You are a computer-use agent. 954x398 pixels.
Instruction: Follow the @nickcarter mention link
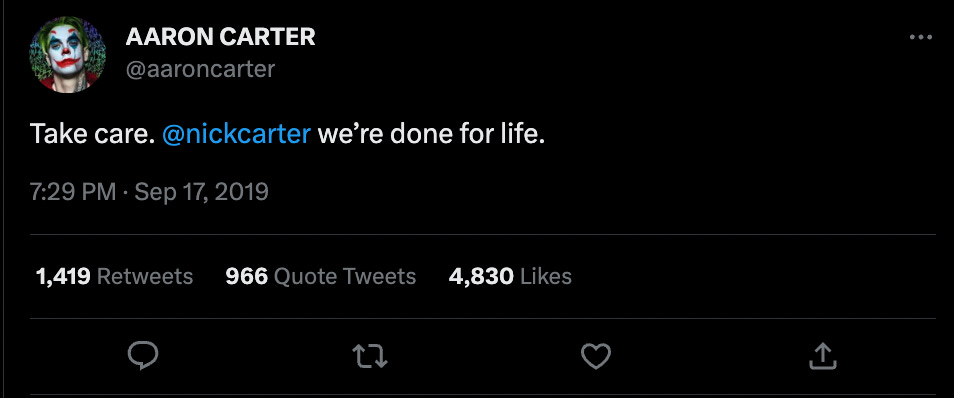[x=237, y=134]
